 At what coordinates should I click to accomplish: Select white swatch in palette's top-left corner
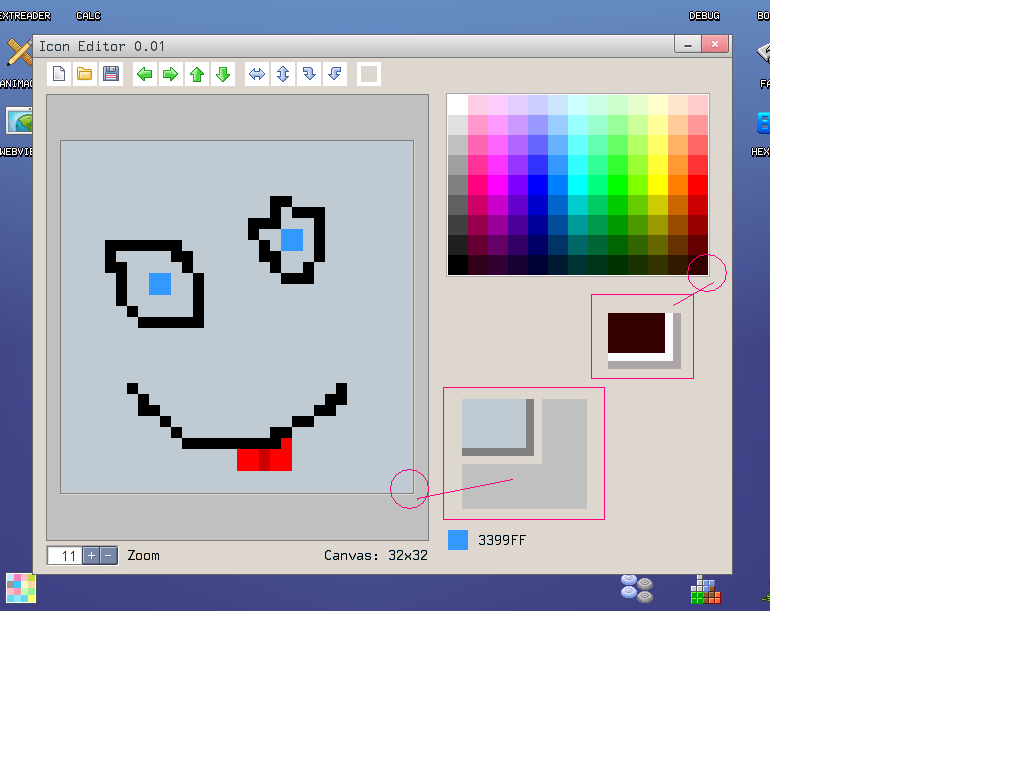point(457,105)
